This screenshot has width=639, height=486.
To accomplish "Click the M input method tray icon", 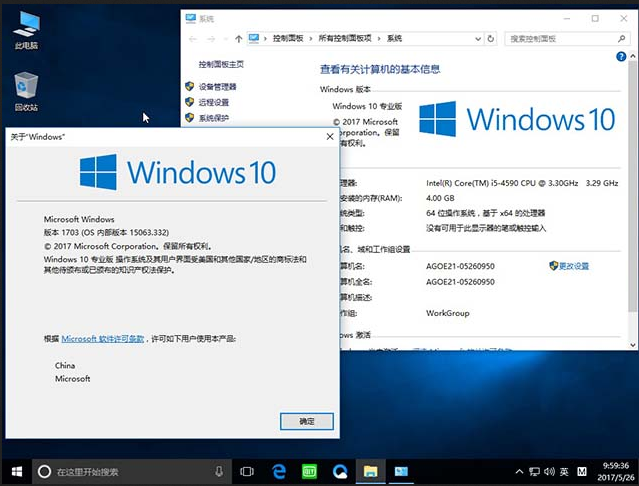I will (x=582, y=472).
